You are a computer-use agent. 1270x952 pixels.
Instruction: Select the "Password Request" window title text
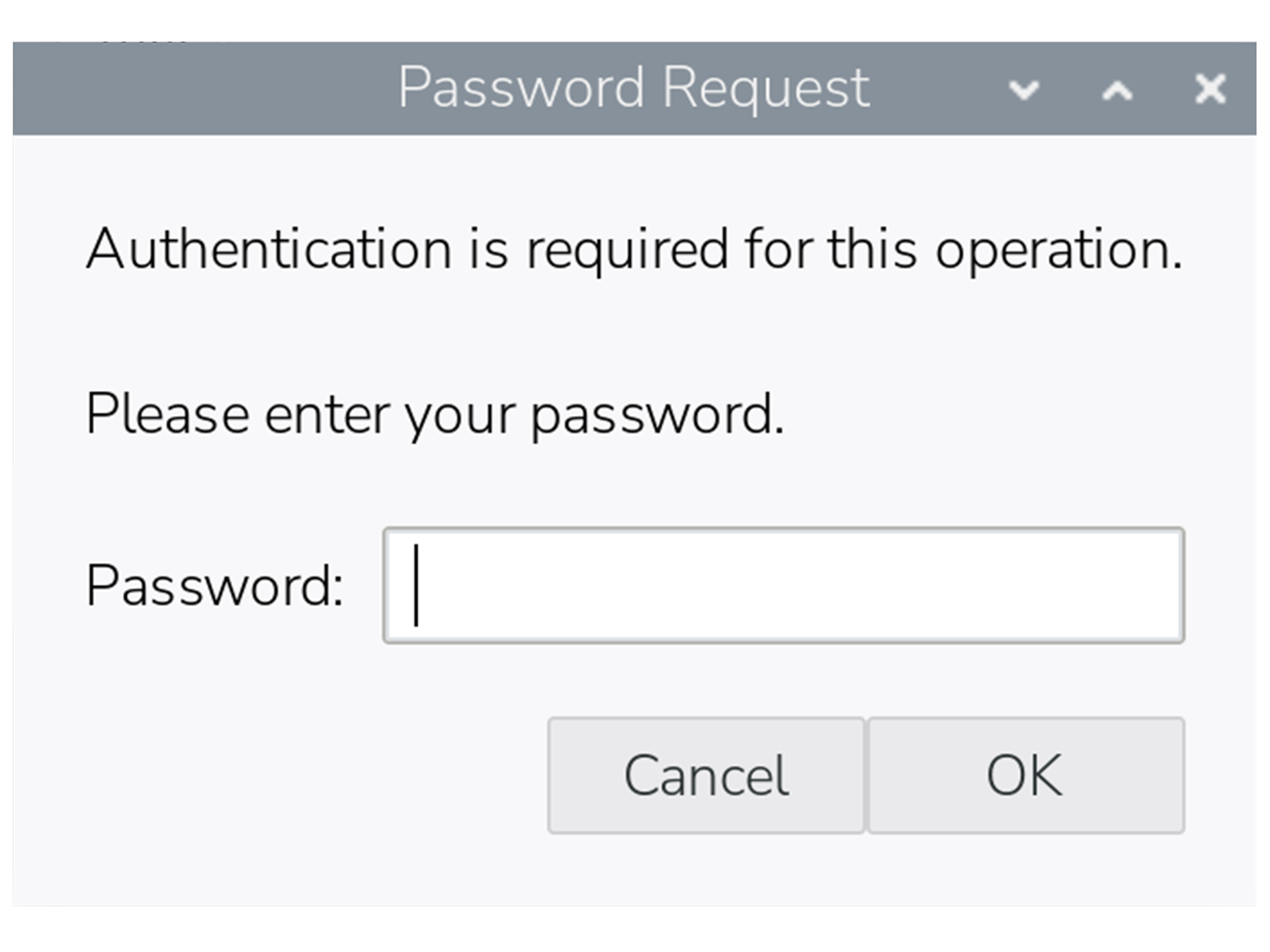pyautogui.click(x=634, y=87)
